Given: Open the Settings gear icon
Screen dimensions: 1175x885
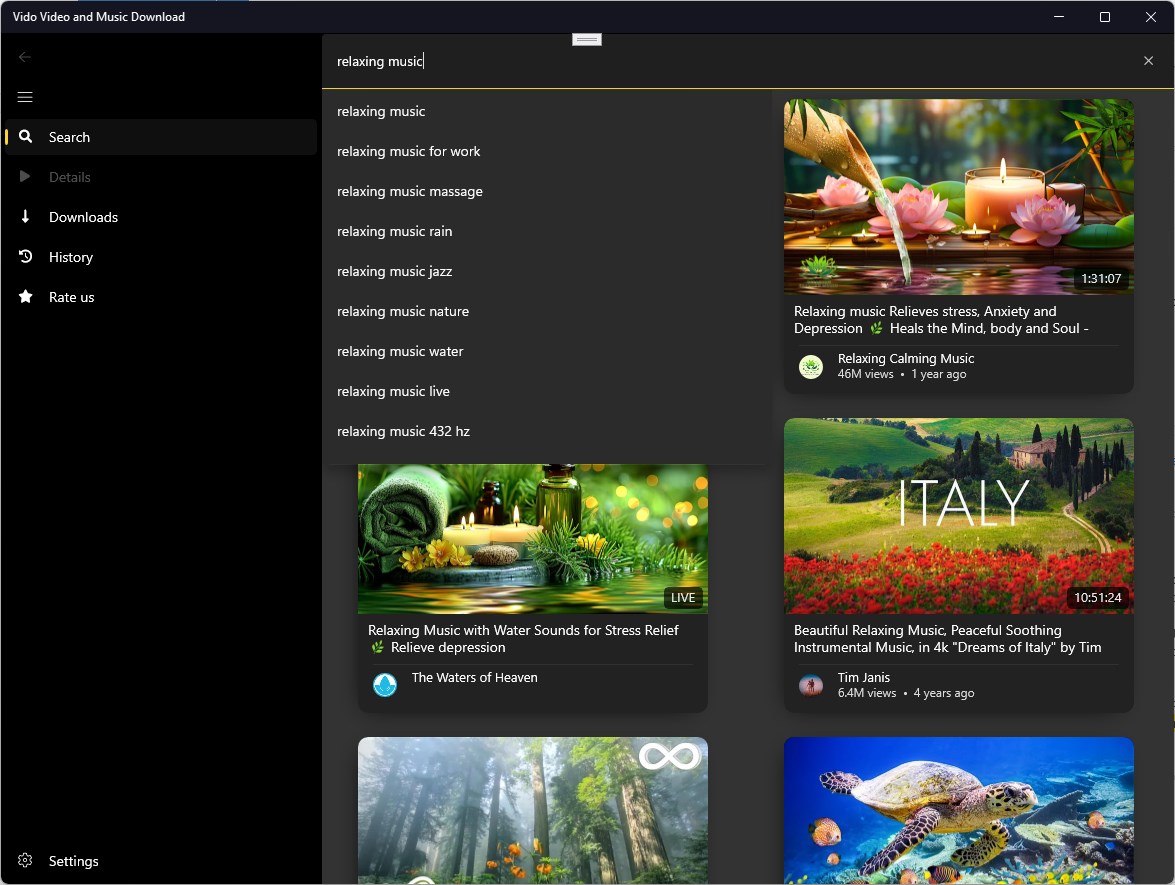Looking at the screenshot, I should pyautogui.click(x=25, y=861).
